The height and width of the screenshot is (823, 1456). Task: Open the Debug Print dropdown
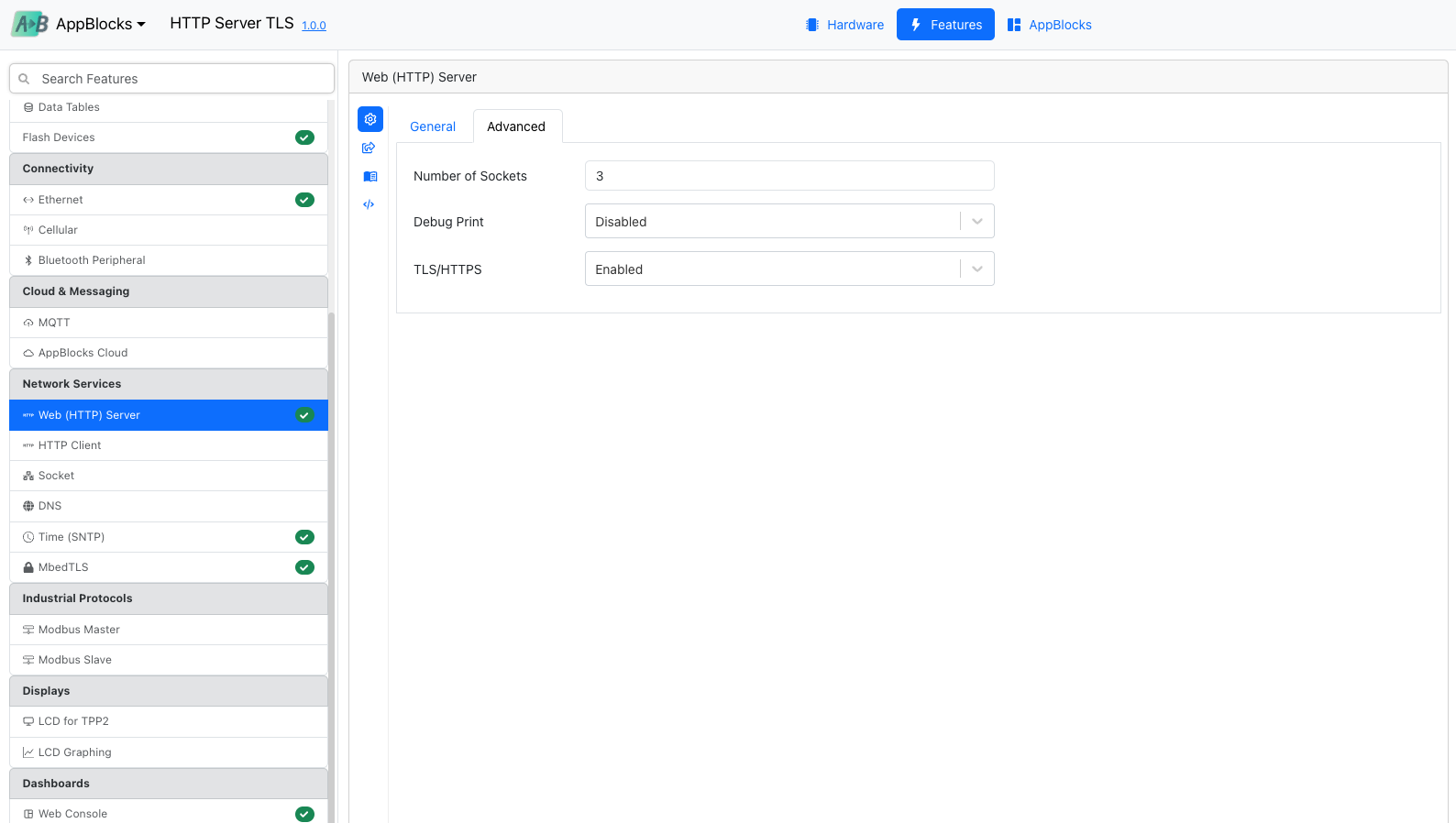pos(789,221)
